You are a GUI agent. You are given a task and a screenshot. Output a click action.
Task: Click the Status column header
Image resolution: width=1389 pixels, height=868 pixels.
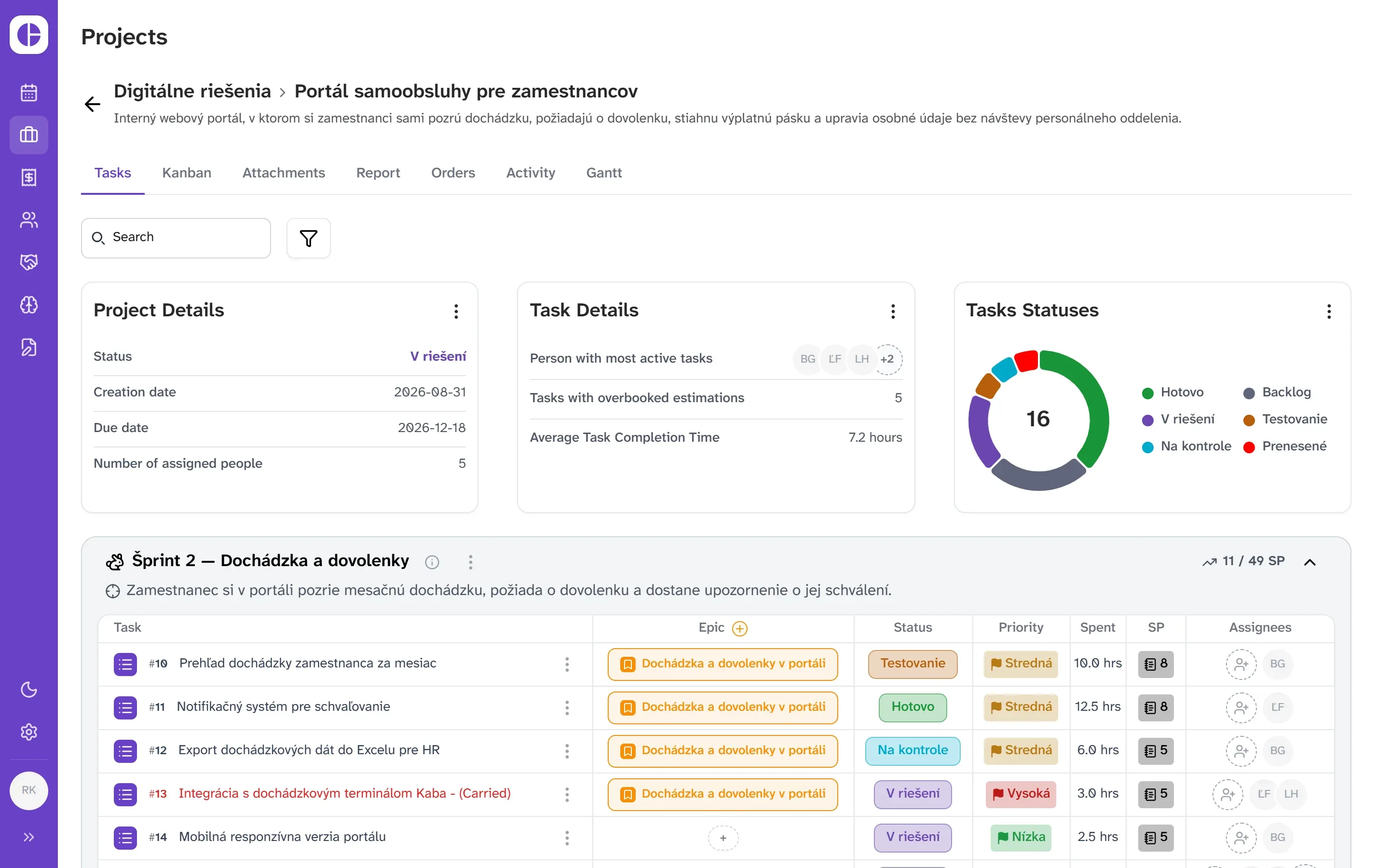tap(912, 627)
